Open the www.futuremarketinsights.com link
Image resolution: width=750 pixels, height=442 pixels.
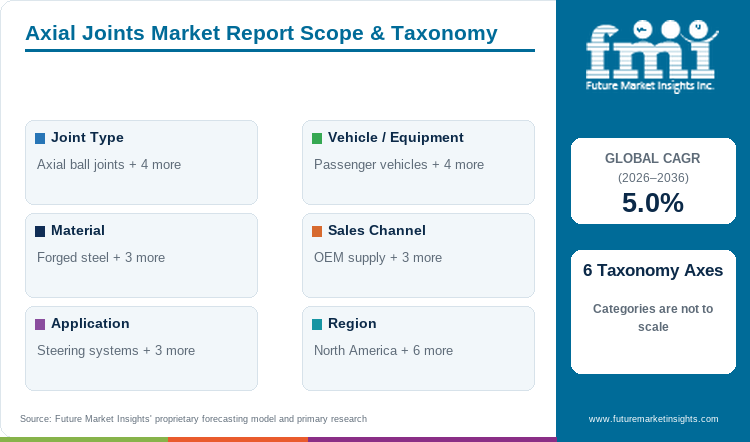[x=653, y=419]
